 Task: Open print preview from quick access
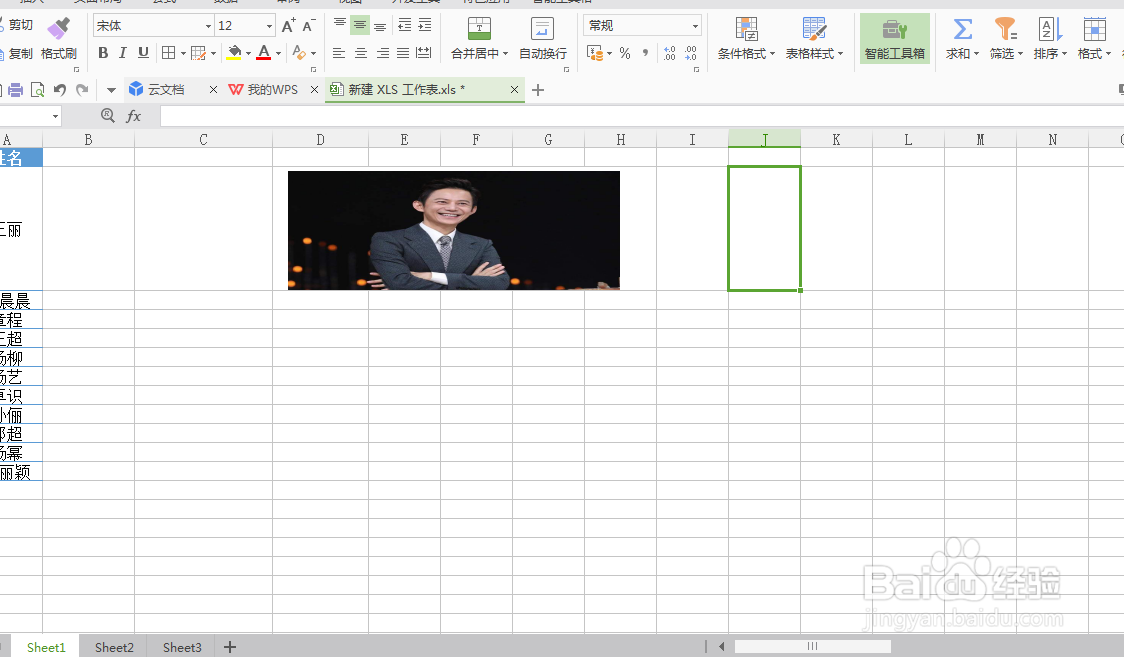(37, 90)
